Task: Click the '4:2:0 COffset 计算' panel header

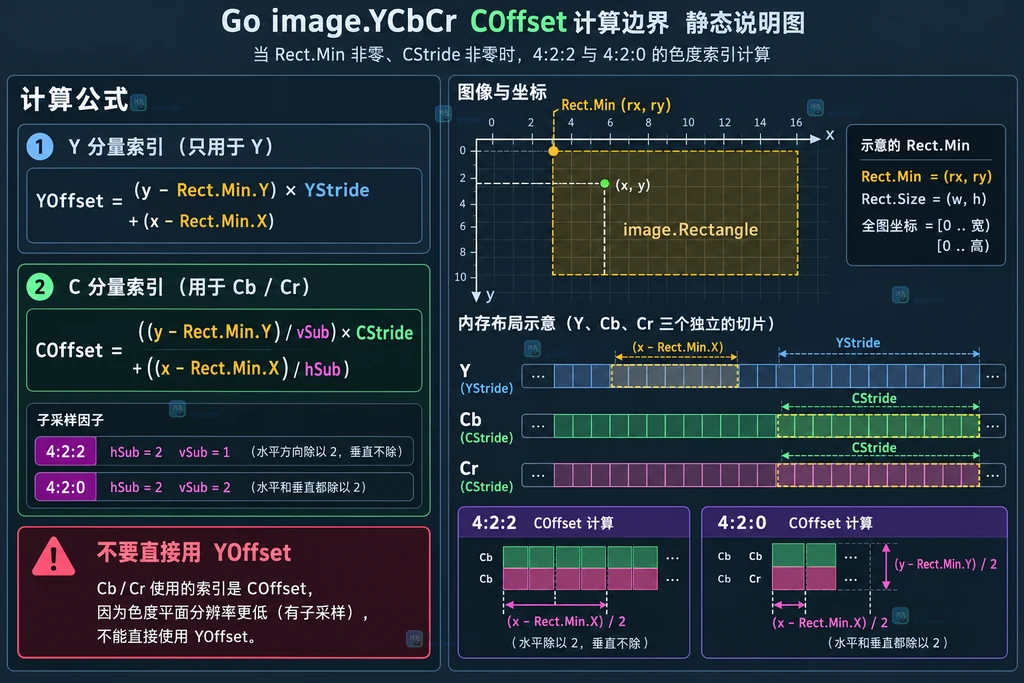Action: [854, 523]
